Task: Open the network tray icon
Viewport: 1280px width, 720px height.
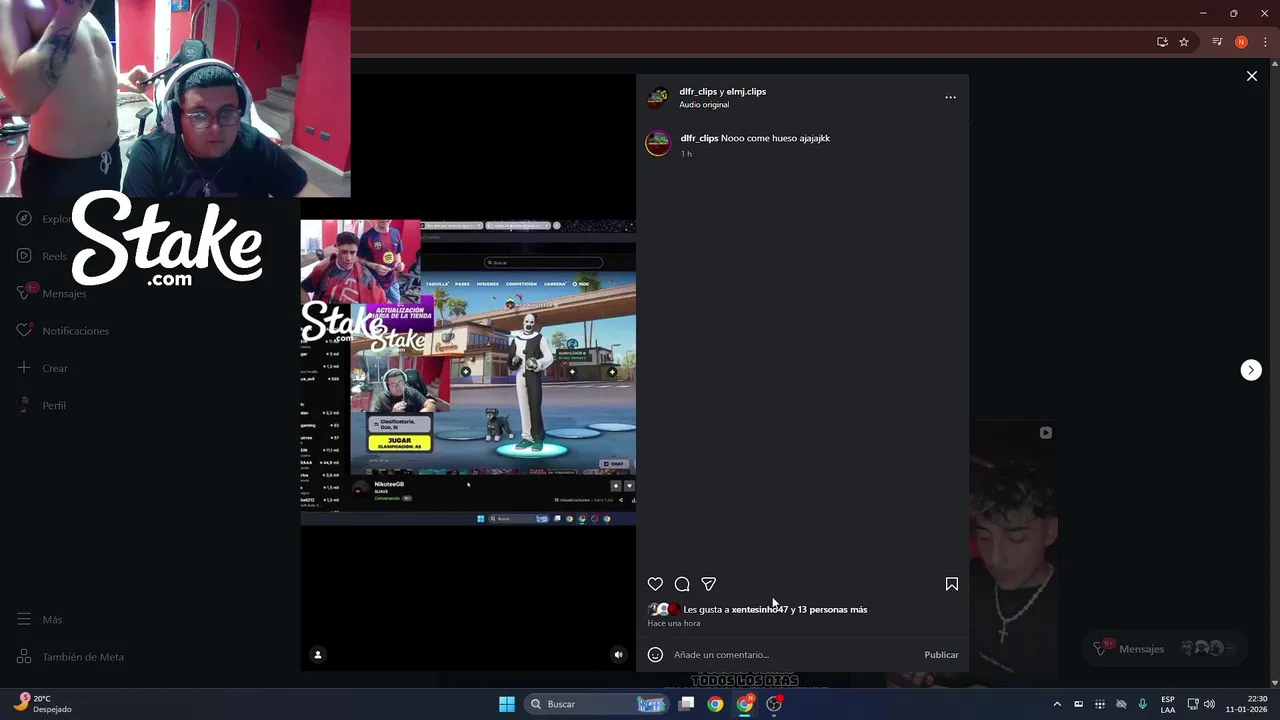Action: coord(1193,704)
